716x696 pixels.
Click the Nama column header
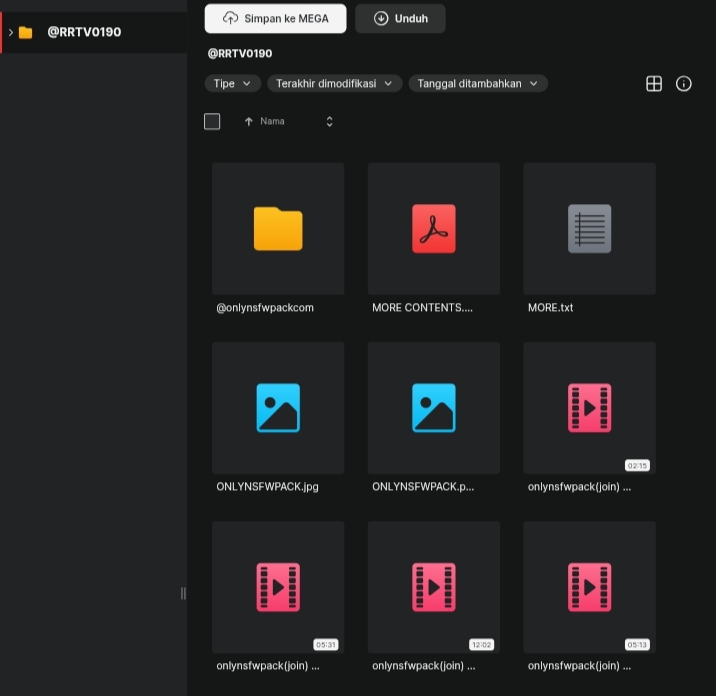(272, 121)
